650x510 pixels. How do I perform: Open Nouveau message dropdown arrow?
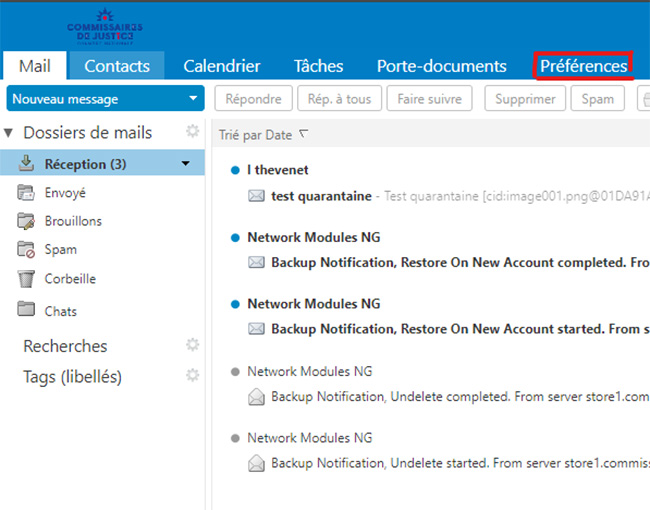click(x=192, y=99)
